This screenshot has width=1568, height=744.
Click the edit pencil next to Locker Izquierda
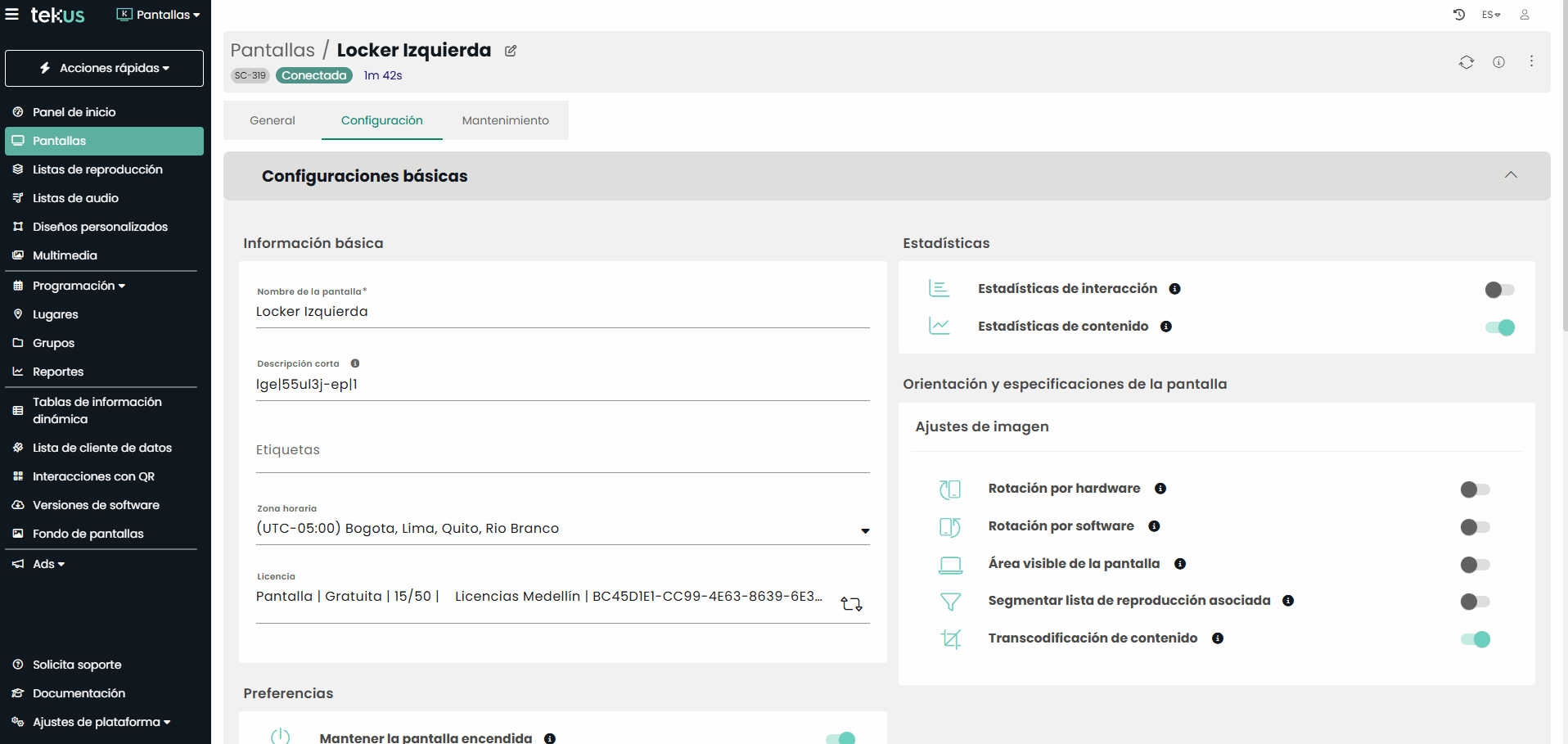pos(511,51)
